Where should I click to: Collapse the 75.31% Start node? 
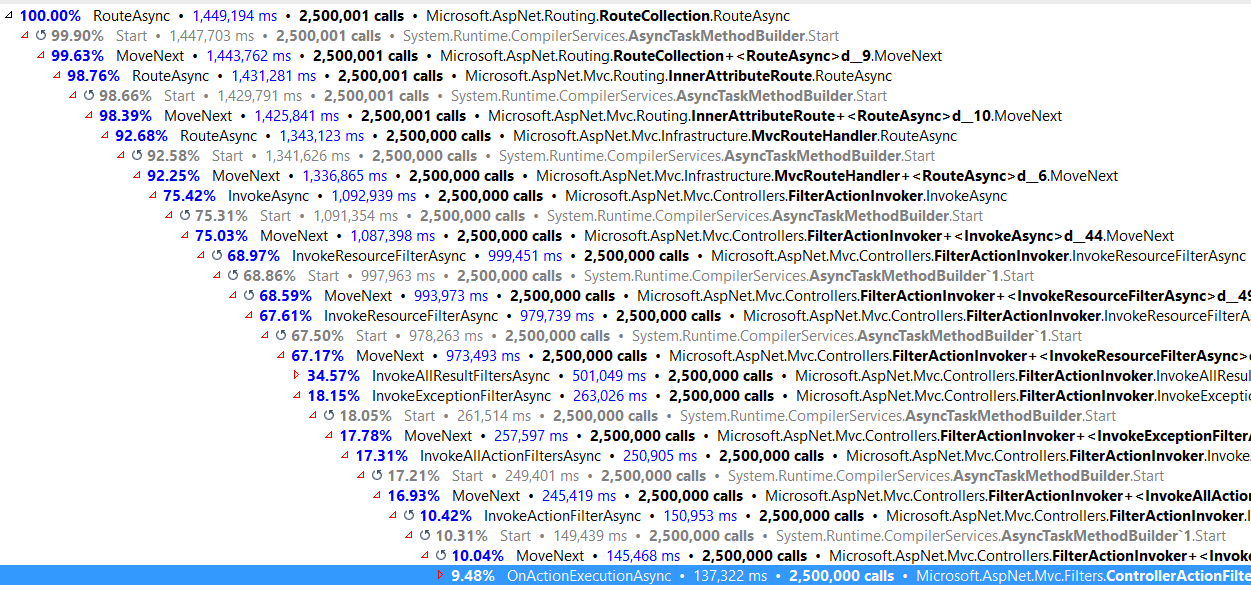click(168, 216)
